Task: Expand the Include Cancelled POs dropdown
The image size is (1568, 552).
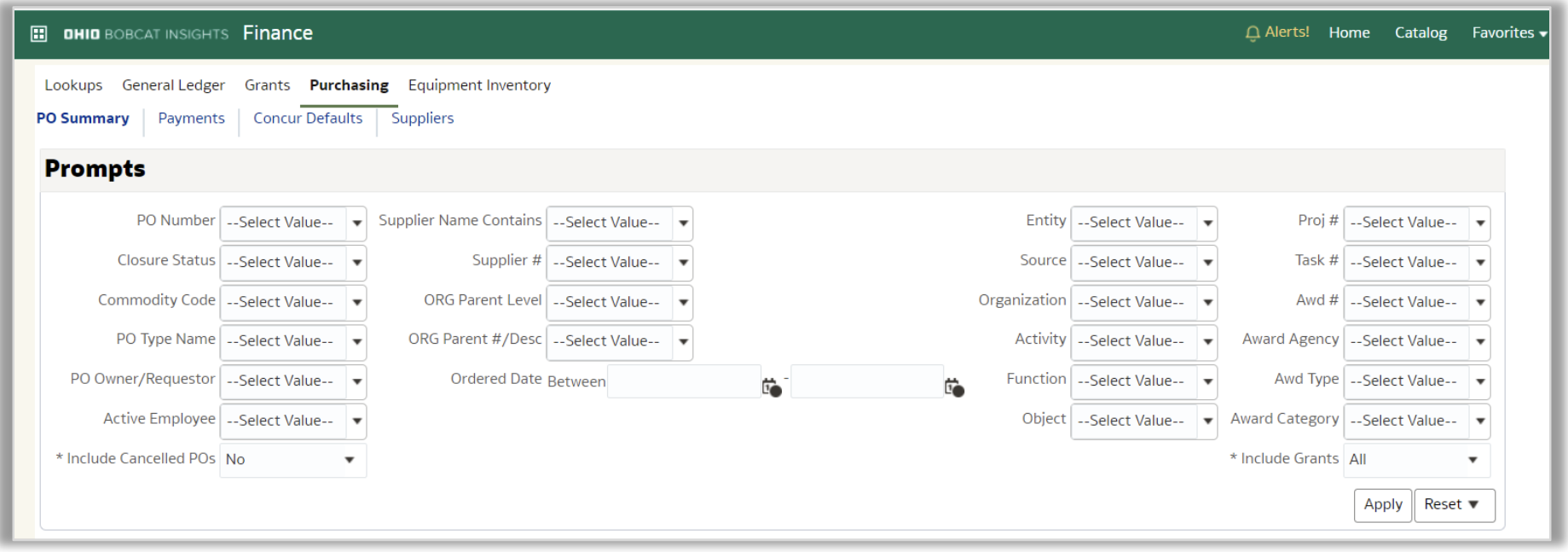Action: (349, 460)
